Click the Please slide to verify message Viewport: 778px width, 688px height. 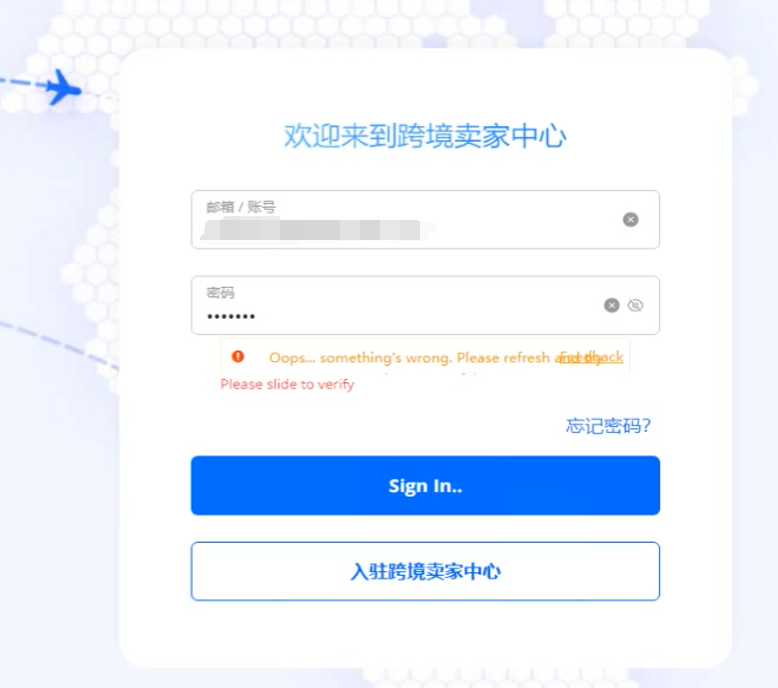(x=287, y=384)
